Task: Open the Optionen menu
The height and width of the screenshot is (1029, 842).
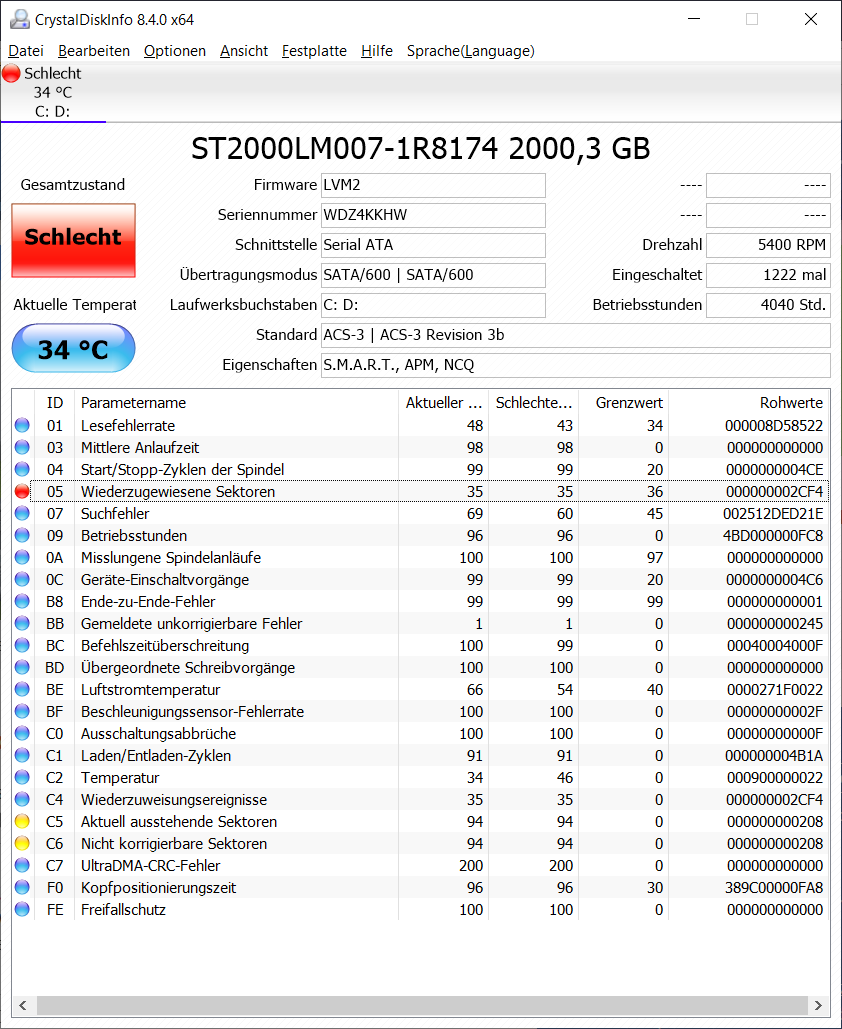Action: [x=175, y=51]
